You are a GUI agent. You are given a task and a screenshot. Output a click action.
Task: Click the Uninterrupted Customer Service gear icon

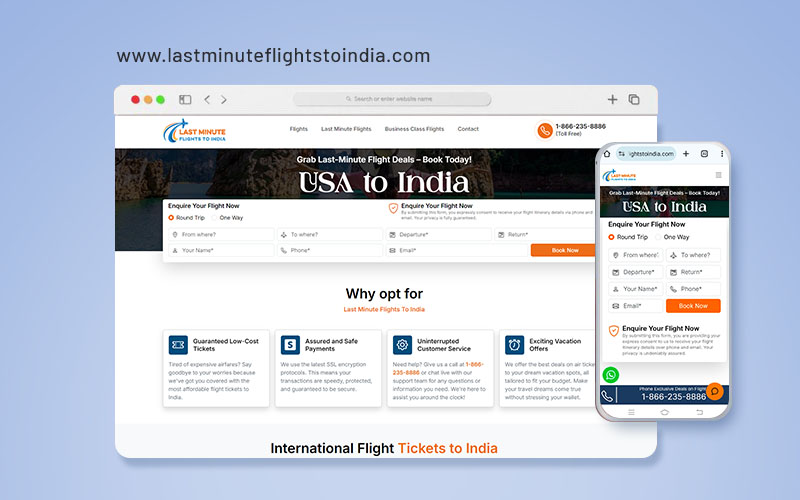tap(402, 345)
